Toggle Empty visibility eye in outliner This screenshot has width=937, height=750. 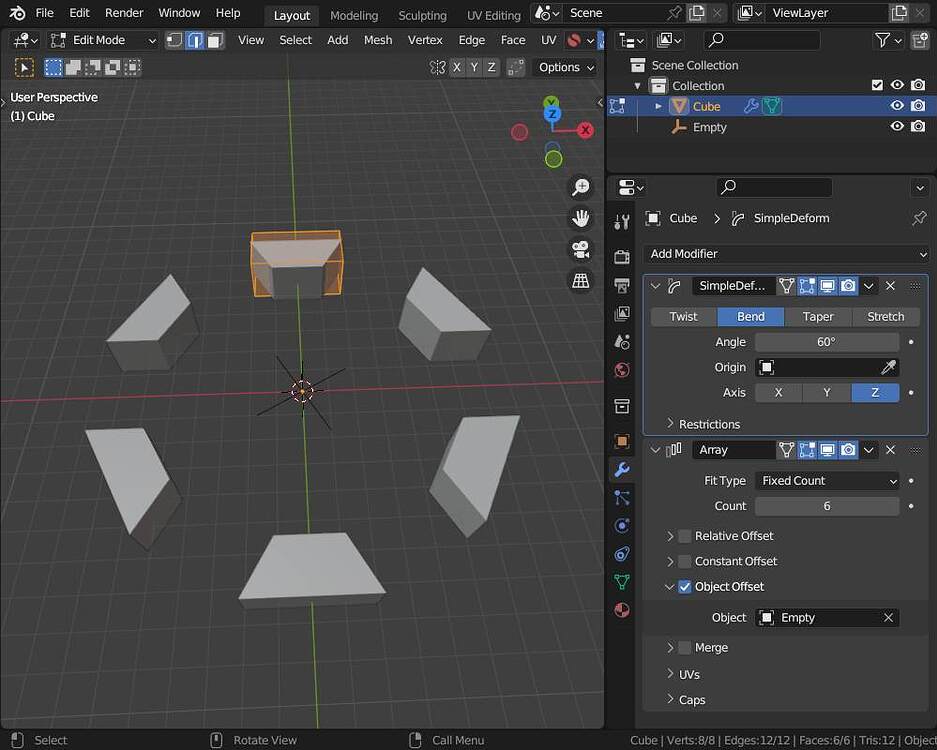(x=897, y=126)
